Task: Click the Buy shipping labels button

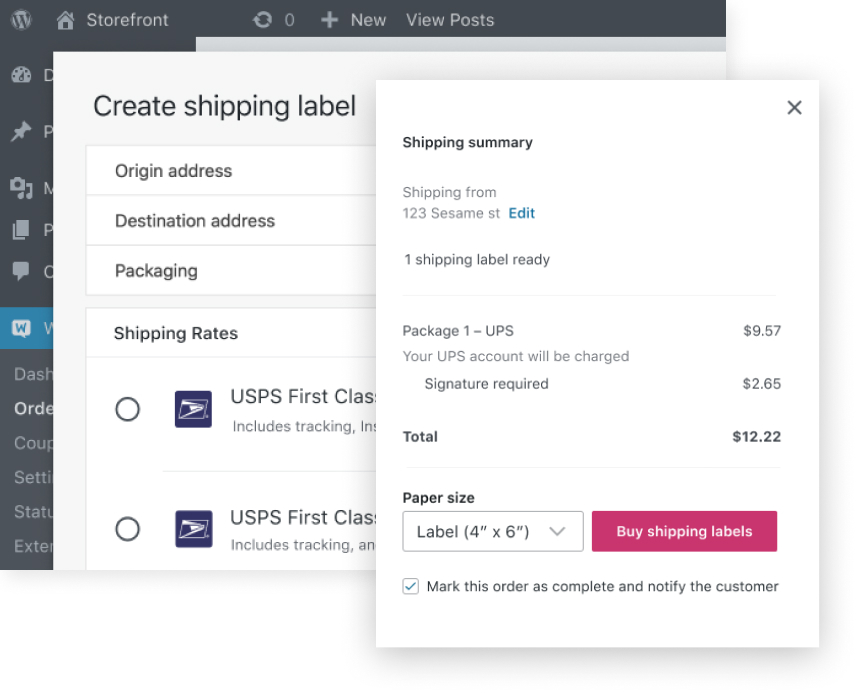Action: pos(684,531)
